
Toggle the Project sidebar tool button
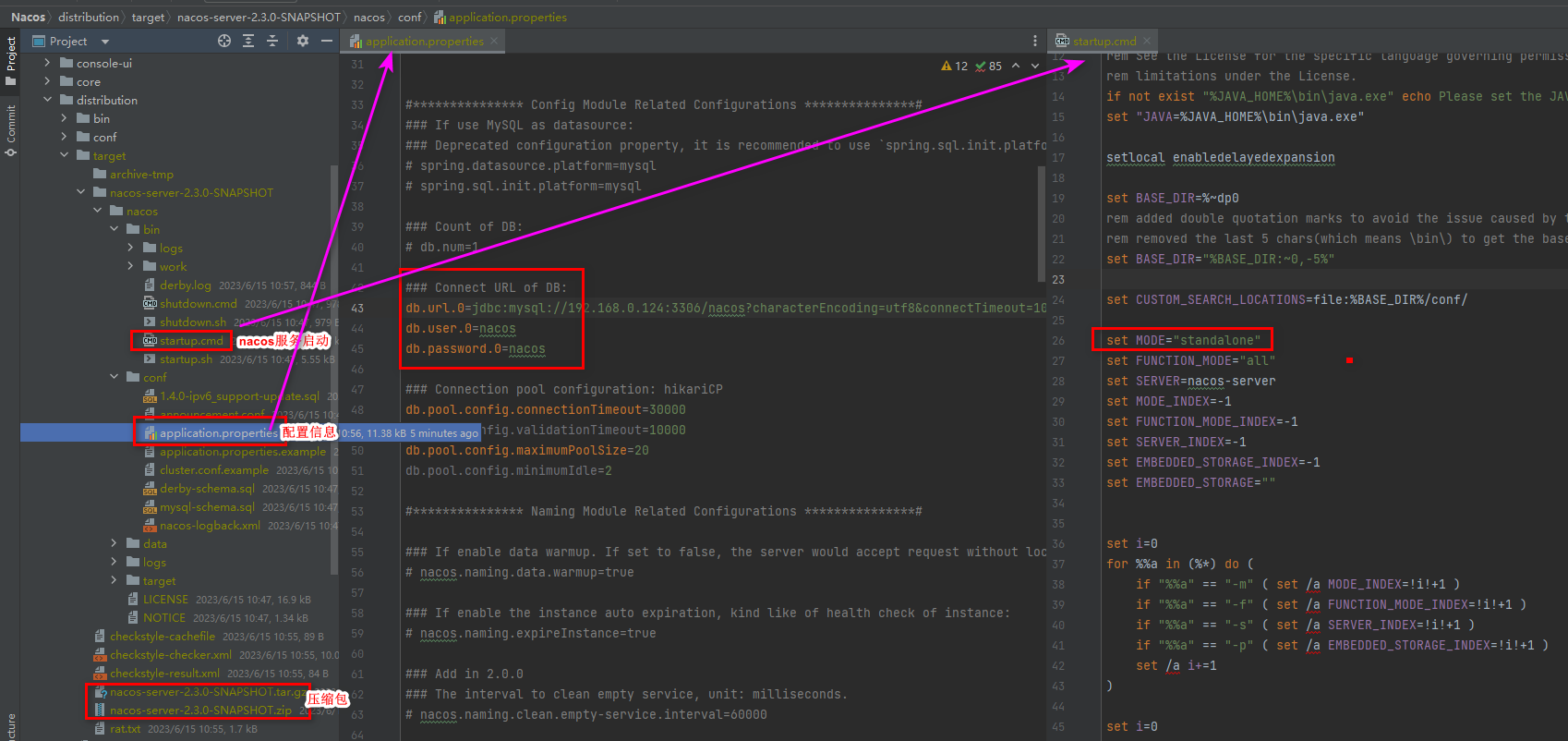point(11,61)
